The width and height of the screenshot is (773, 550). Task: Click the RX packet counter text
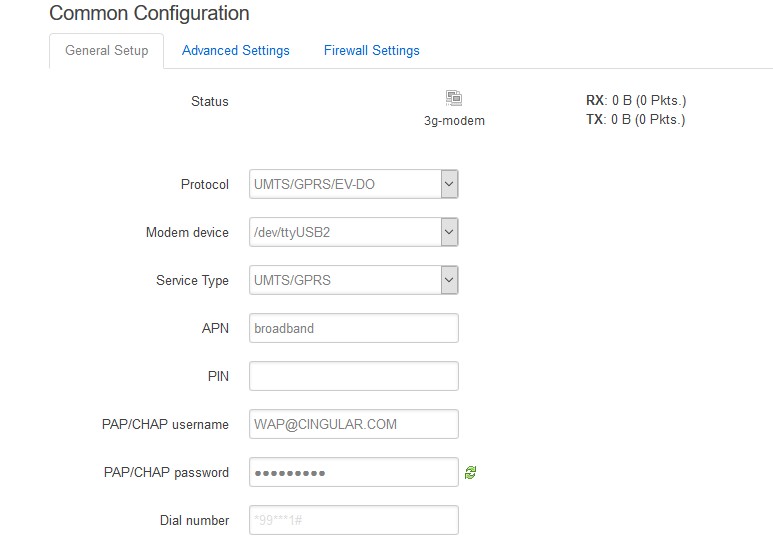point(635,101)
